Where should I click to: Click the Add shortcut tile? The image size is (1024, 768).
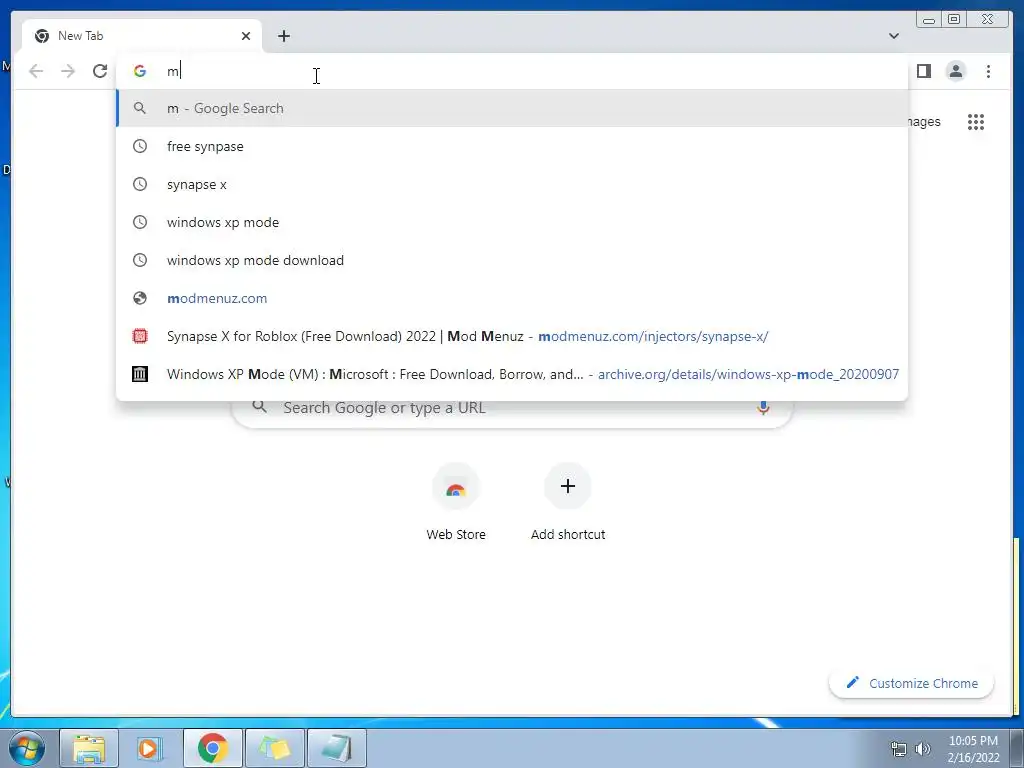coord(568,502)
